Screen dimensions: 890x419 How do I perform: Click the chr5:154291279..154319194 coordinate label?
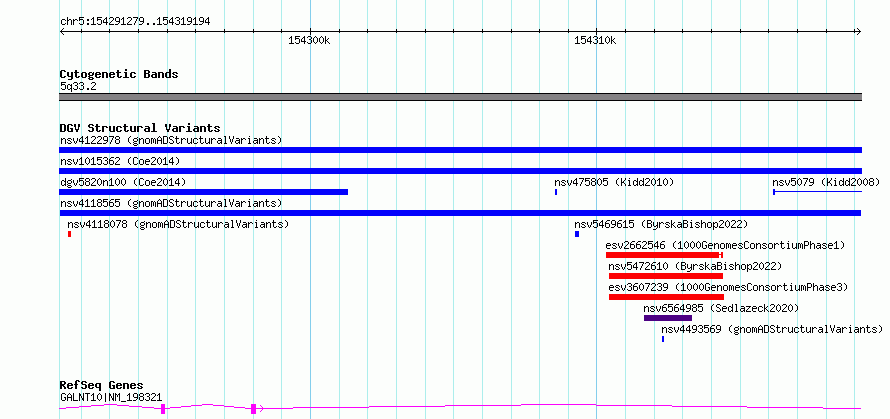(x=135, y=22)
